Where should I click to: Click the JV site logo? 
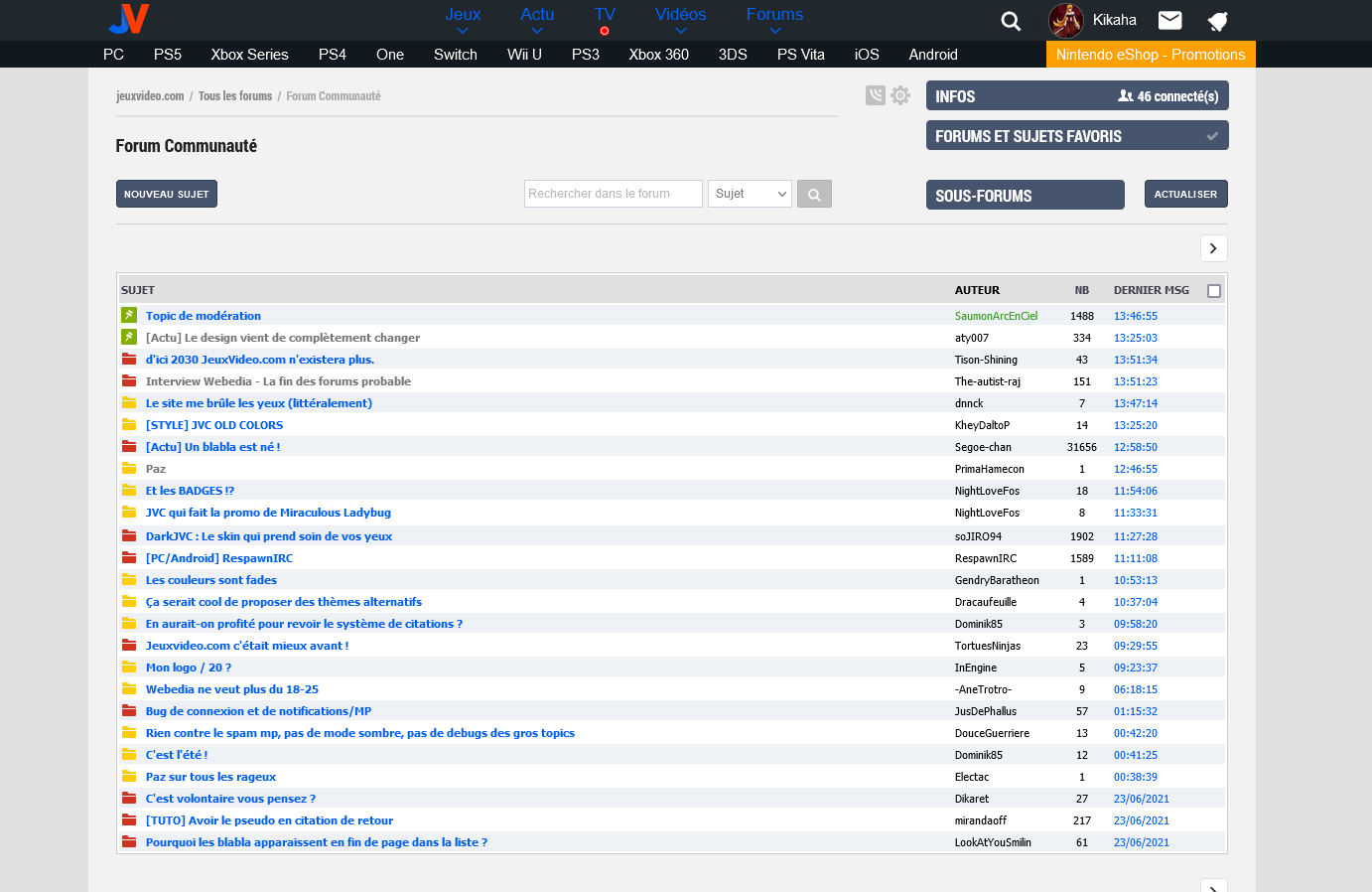point(129,19)
